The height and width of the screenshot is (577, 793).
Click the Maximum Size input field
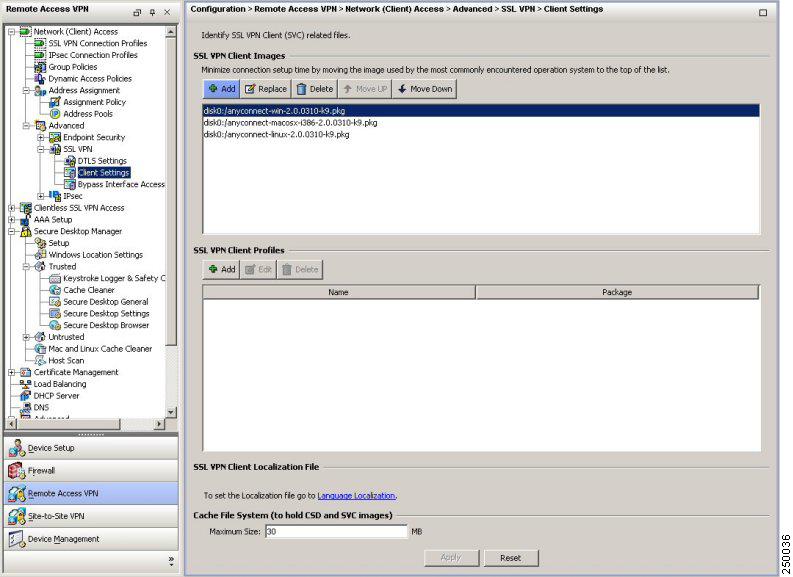336,531
